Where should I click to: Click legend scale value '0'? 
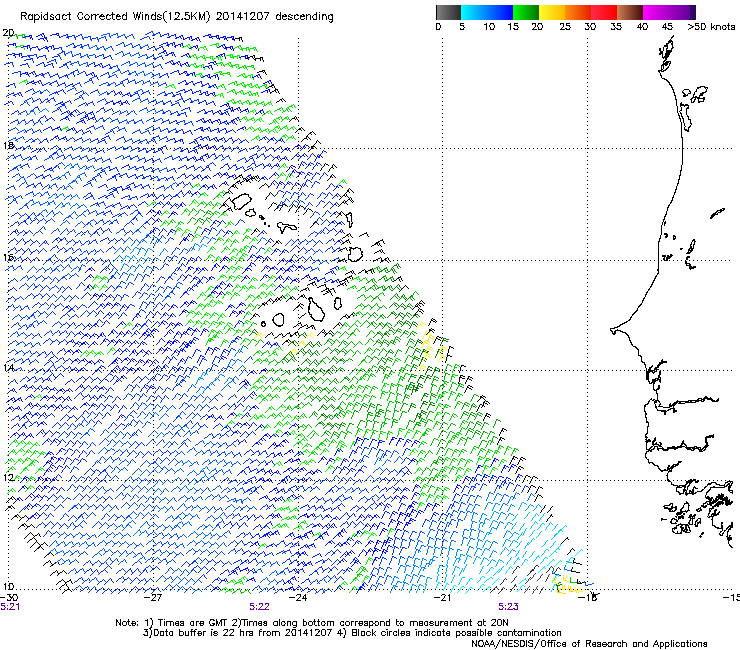point(438,27)
